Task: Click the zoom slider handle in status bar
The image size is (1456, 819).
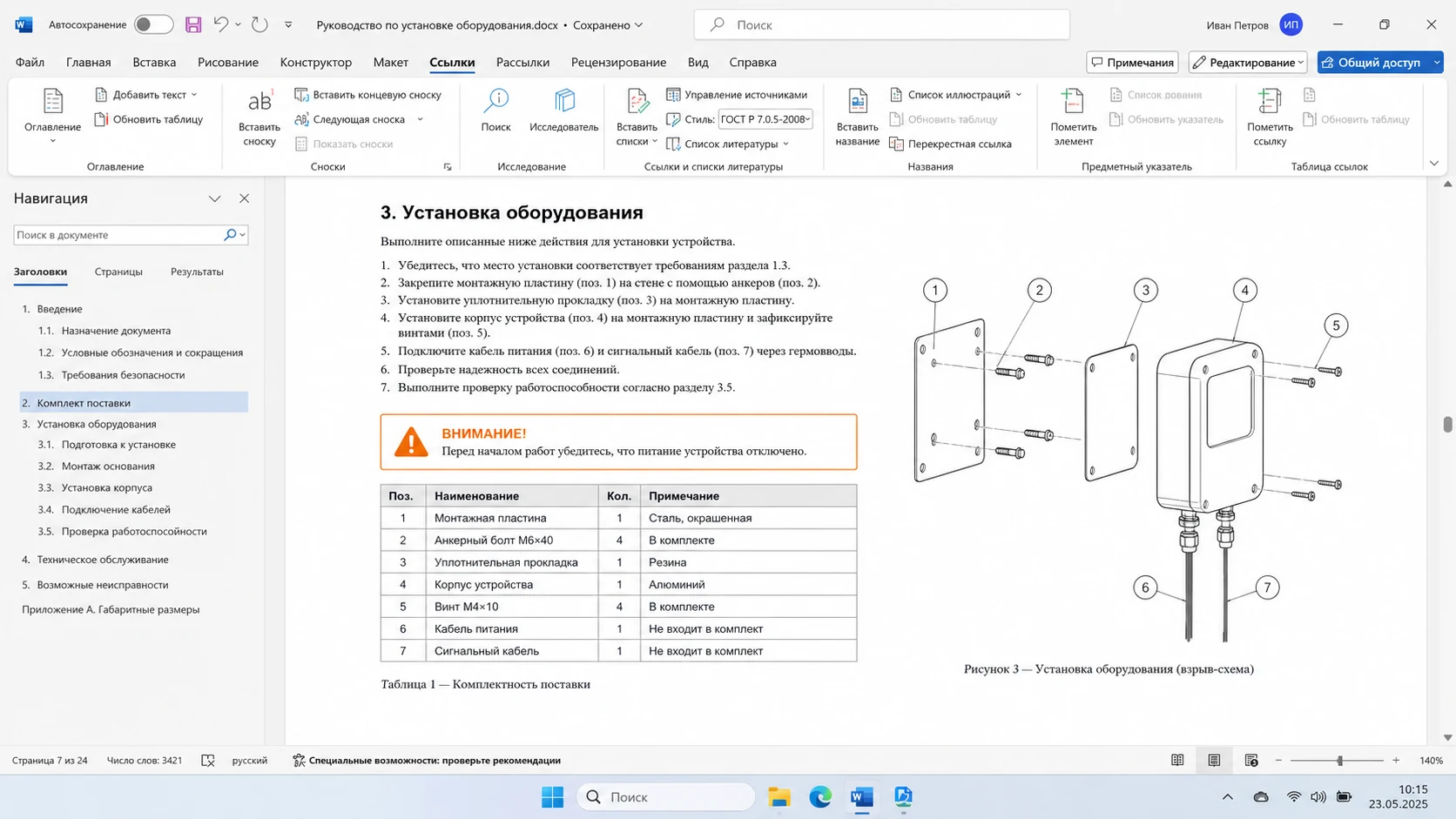Action: tap(1339, 761)
